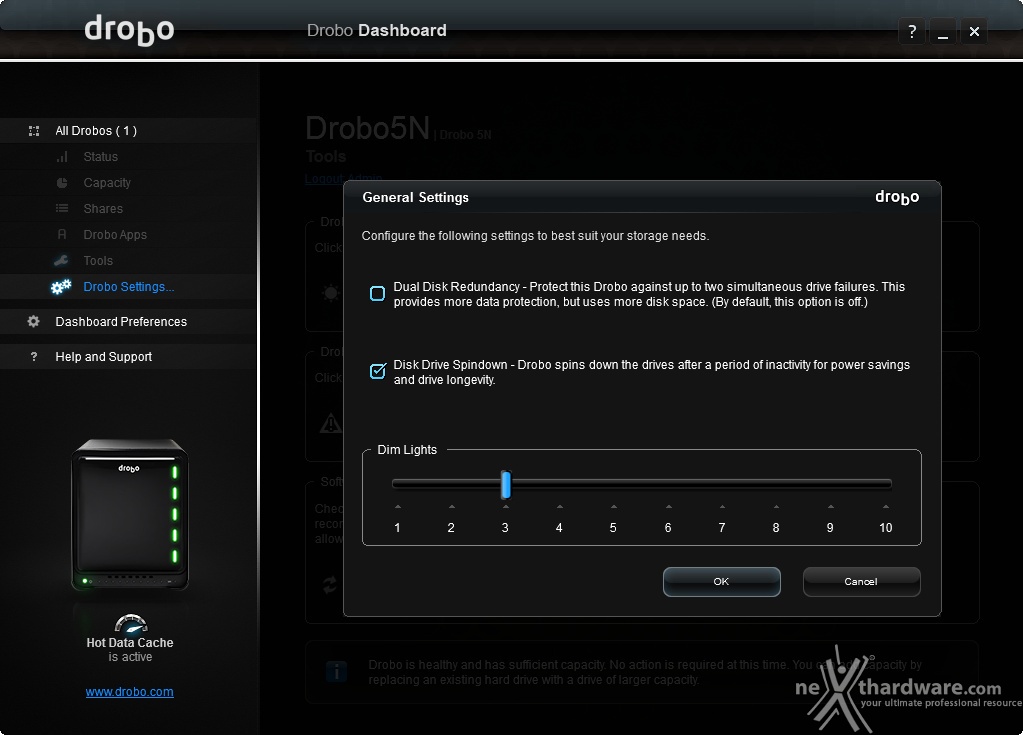Set Dim Lights slider to level 7

point(722,484)
